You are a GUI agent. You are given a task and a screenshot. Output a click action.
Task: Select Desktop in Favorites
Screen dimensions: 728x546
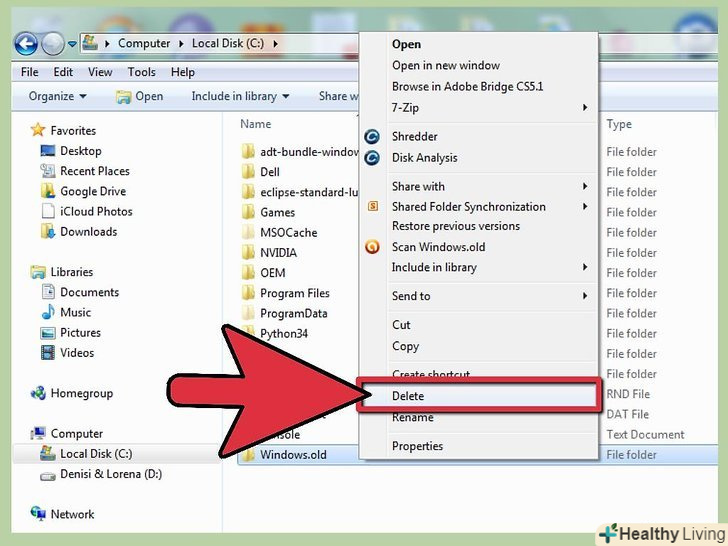pyautogui.click(x=81, y=151)
